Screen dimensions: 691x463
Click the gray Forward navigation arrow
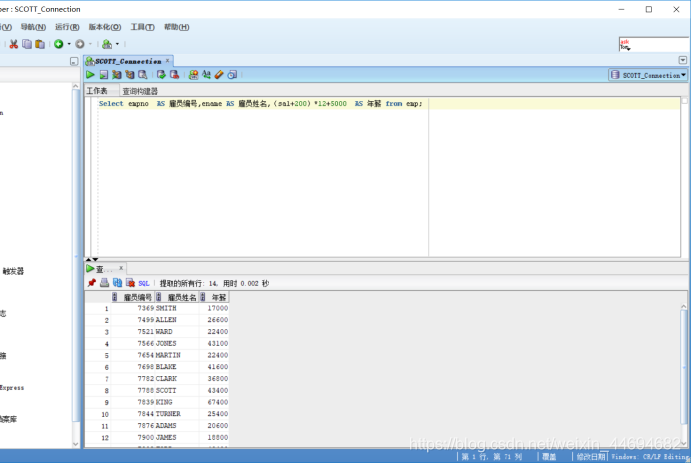coord(80,44)
